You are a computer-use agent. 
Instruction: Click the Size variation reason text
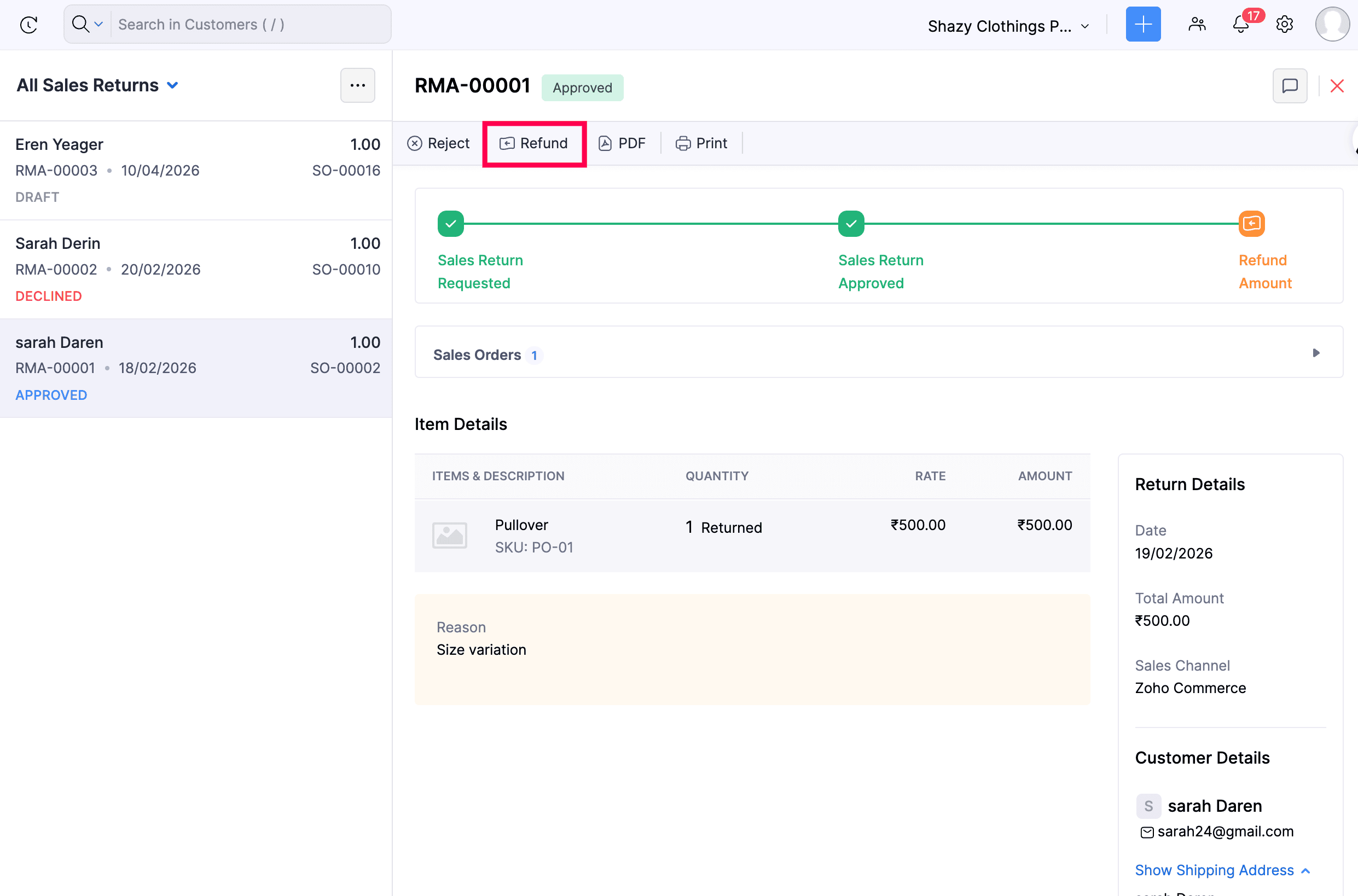point(481,650)
